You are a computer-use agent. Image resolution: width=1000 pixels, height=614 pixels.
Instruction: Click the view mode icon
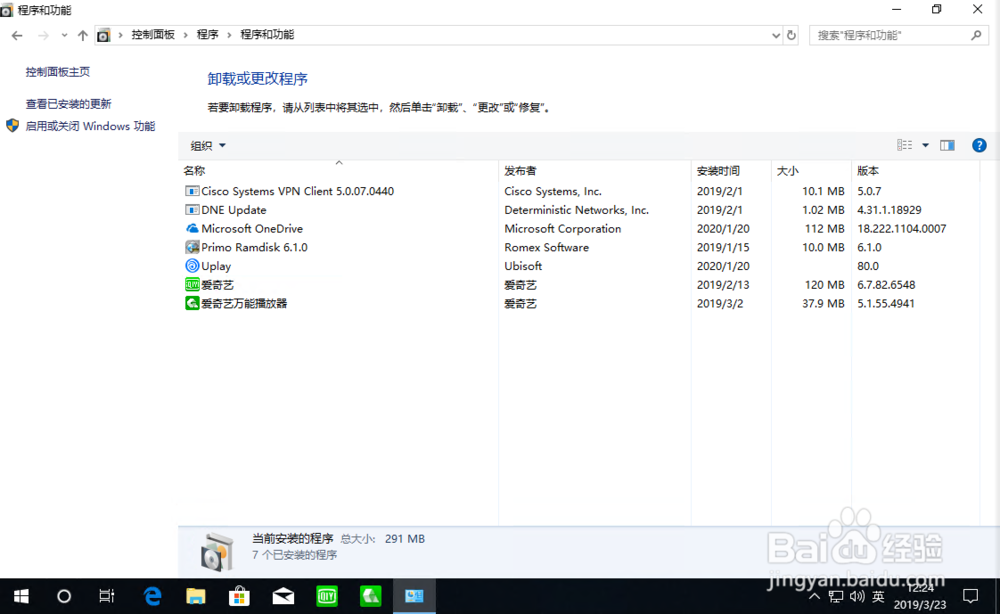pyautogui.click(x=904, y=145)
